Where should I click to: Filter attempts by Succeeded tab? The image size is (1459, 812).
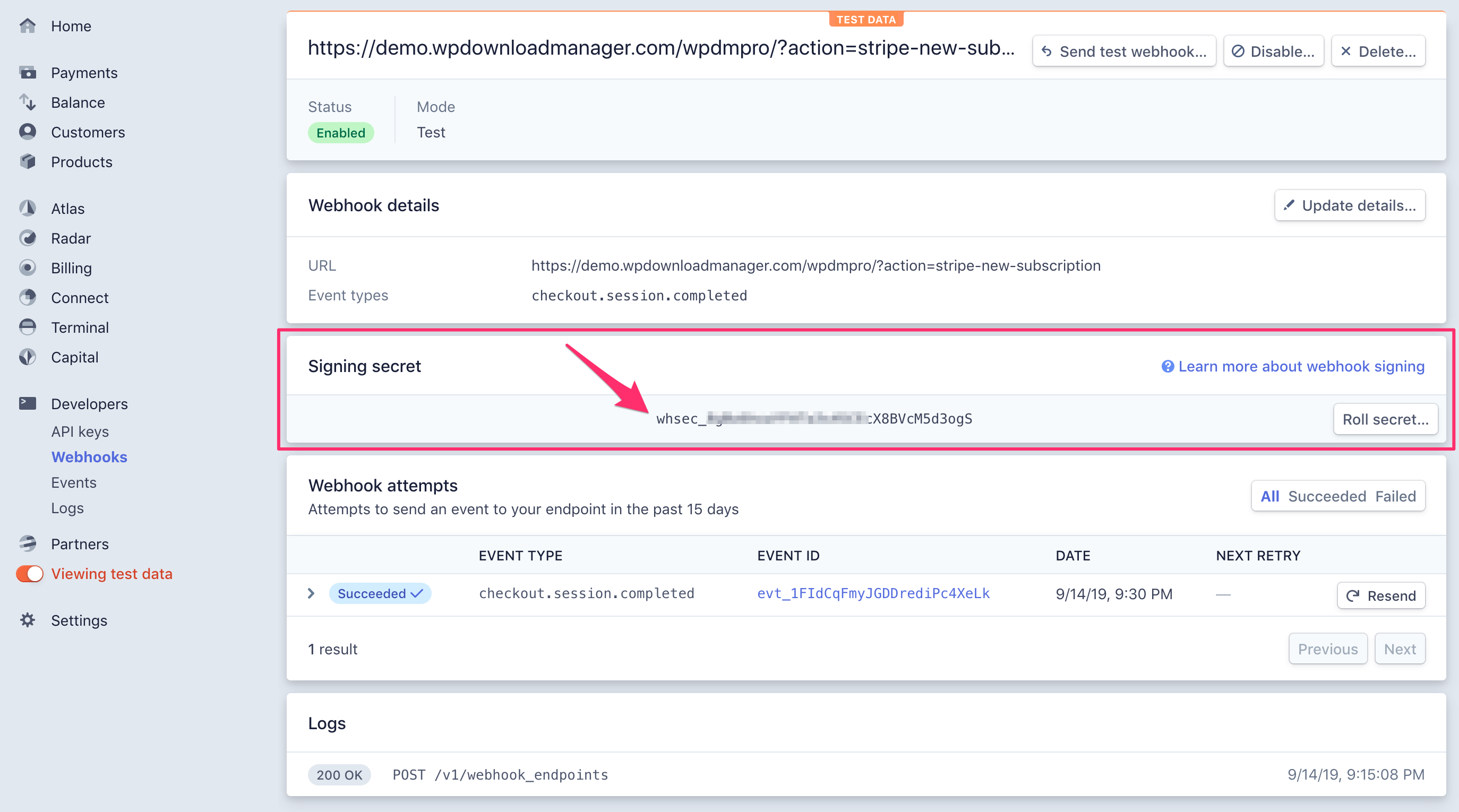pyautogui.click(x=1327, y=496)
